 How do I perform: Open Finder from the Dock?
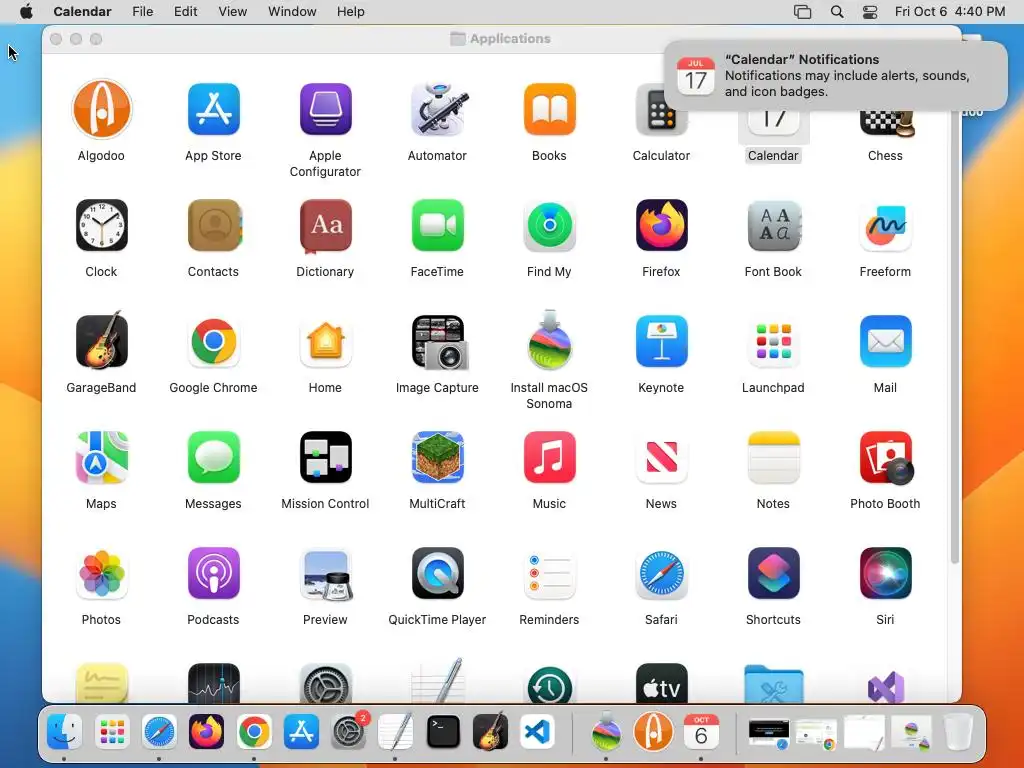coord(64,732)
